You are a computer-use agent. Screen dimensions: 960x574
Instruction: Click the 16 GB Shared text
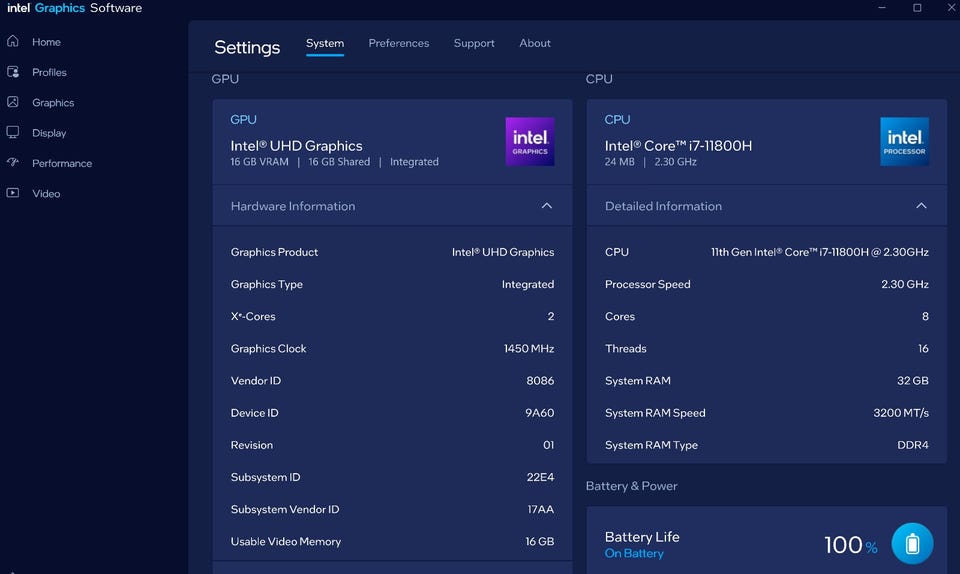pos(339,162)
